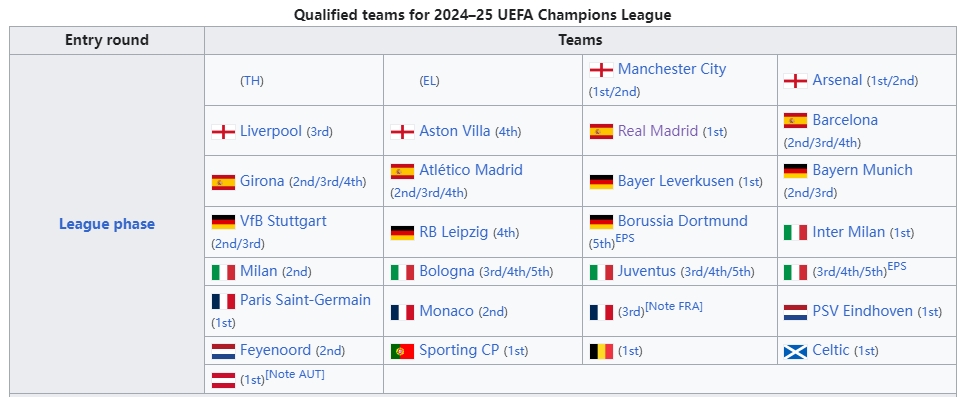Open the Note FRA footnote
Screen dimensions: 964x397
[x=674, y=307]
